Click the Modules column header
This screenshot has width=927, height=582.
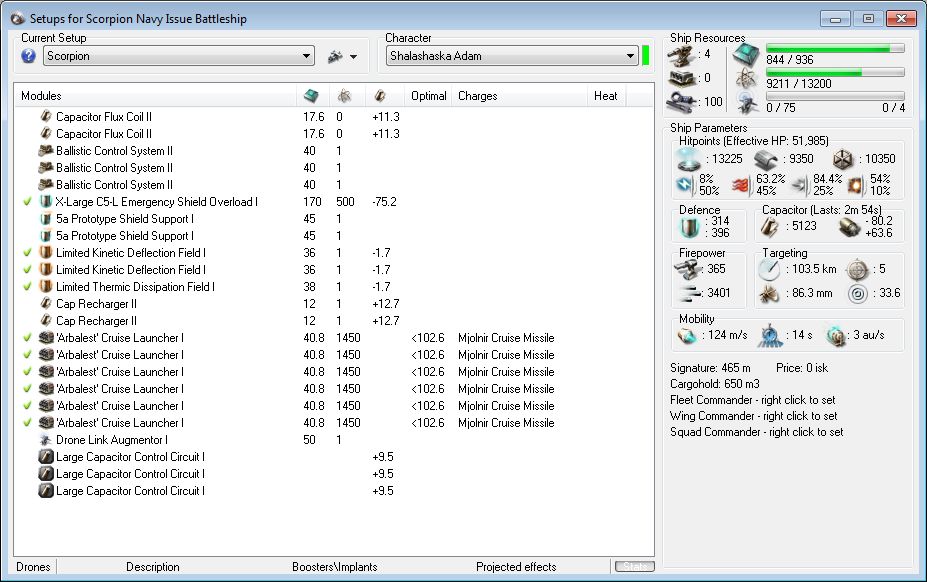coord(41,96)
